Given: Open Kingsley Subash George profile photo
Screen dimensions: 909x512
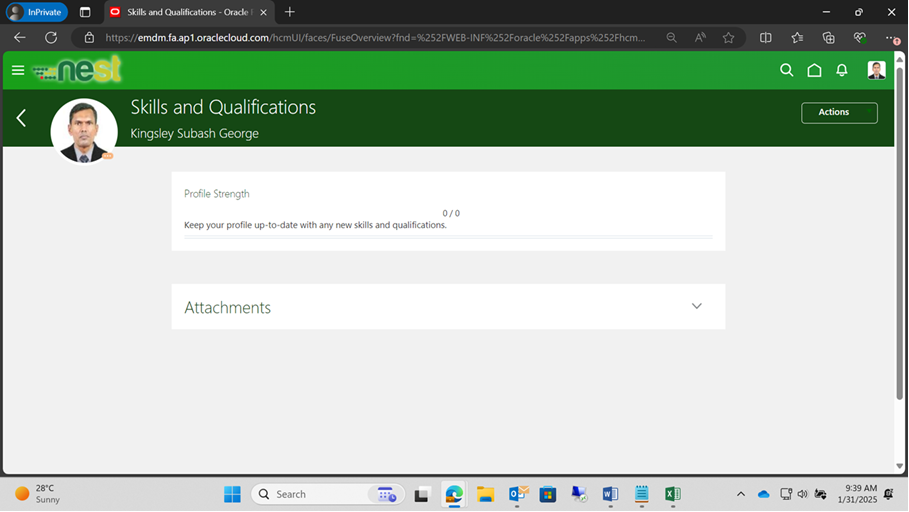Looking at the screenshot, I should 84,131.
